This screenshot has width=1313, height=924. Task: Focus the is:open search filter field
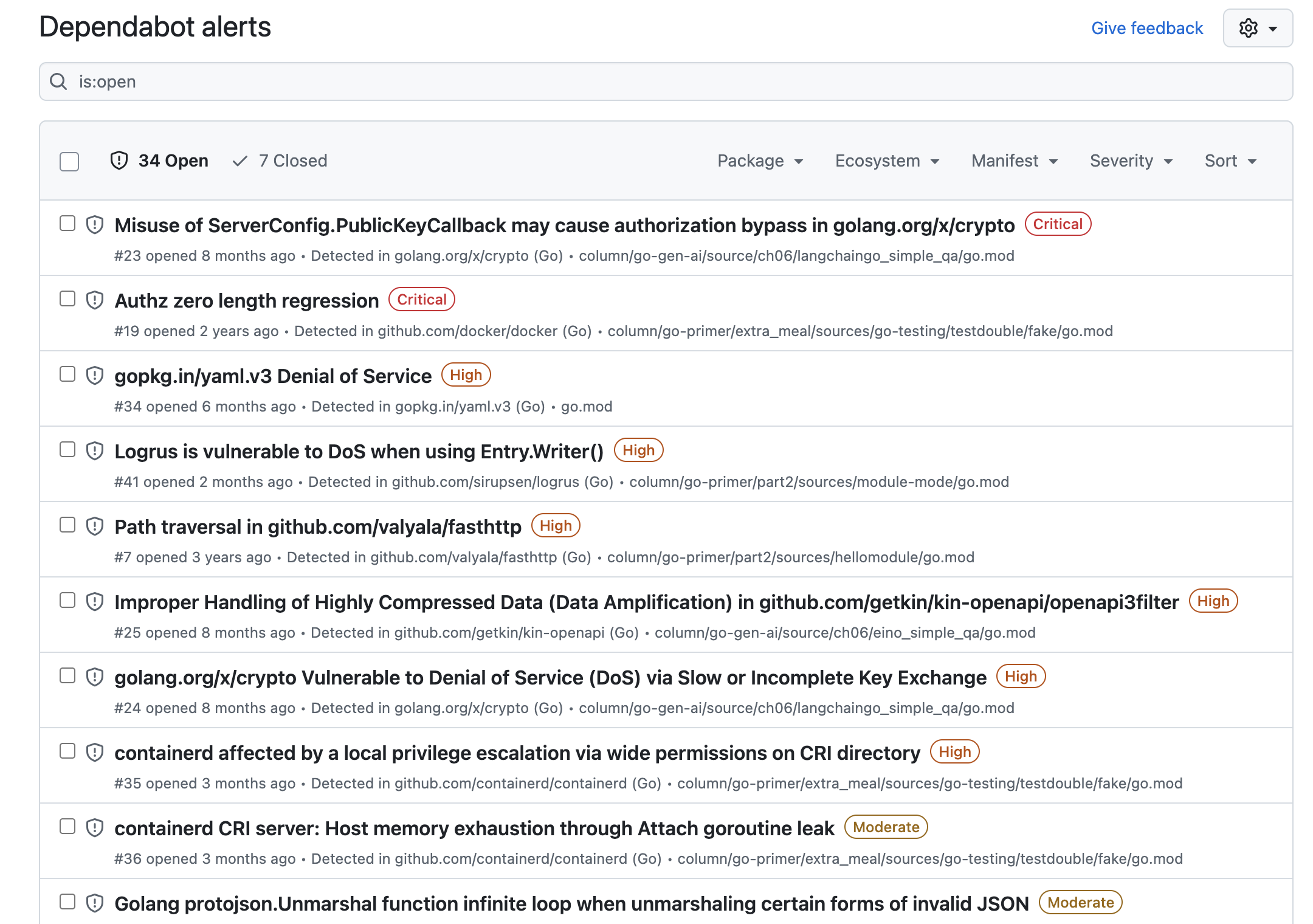click(x=666, y=81)
